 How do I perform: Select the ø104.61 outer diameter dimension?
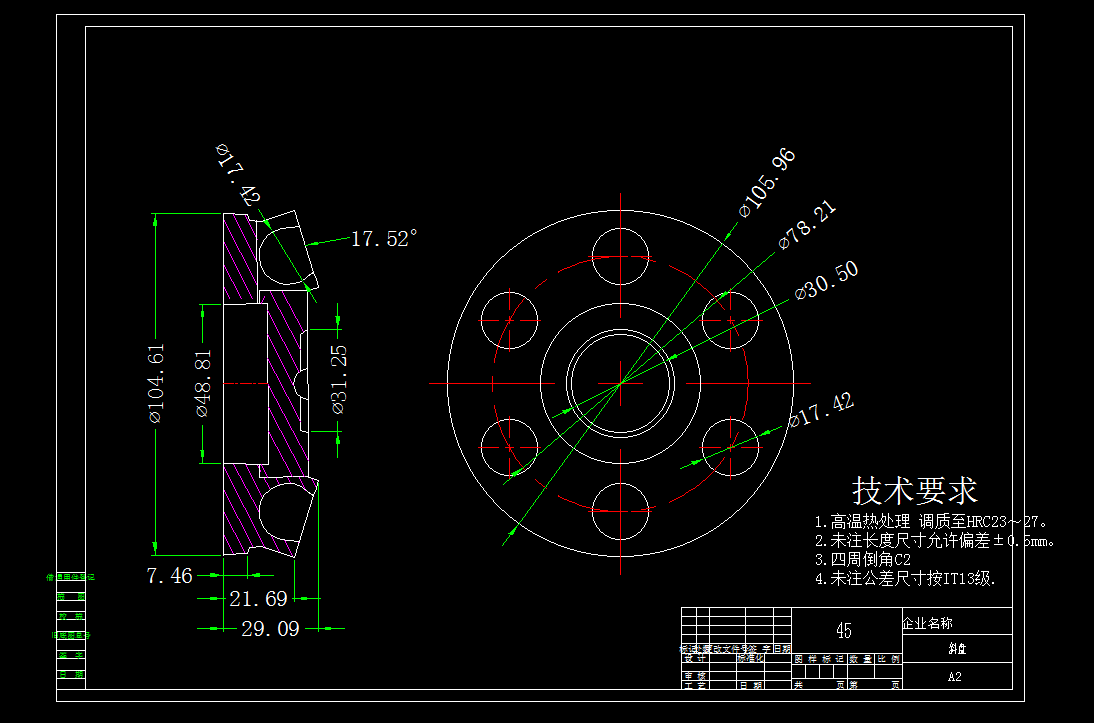pos(157,383)
